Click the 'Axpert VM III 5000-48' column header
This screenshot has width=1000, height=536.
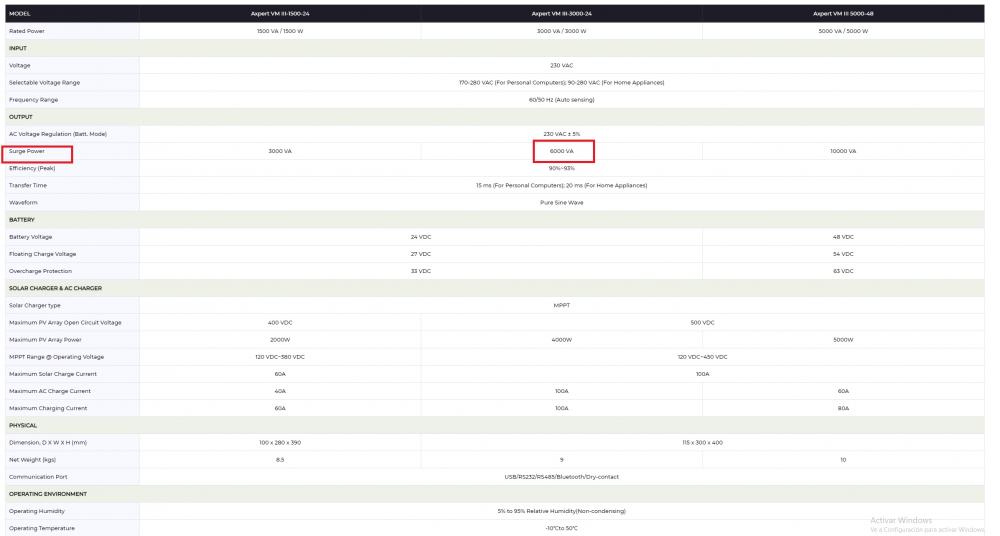[843, 13]
